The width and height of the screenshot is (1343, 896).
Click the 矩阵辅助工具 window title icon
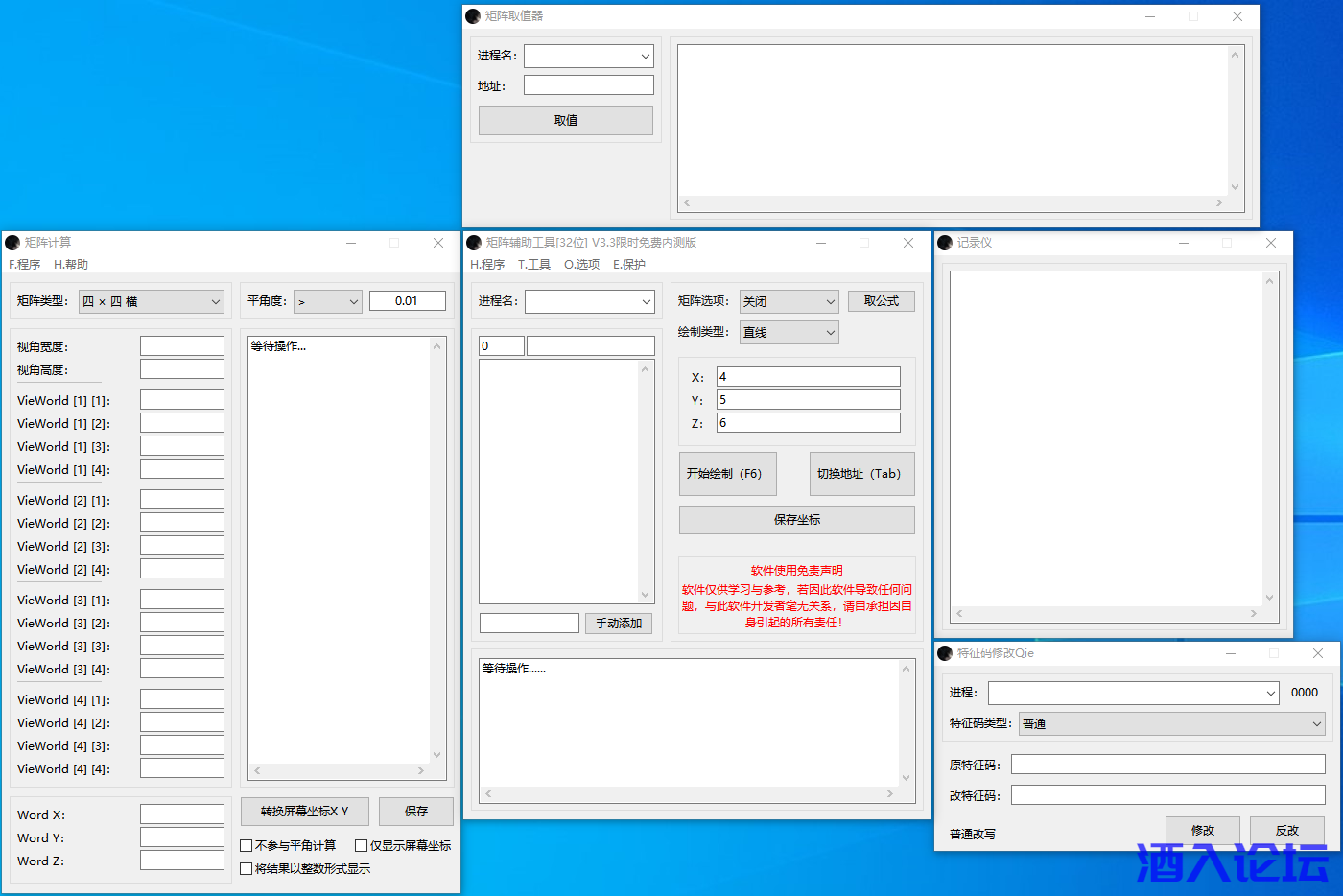point(474,243)
